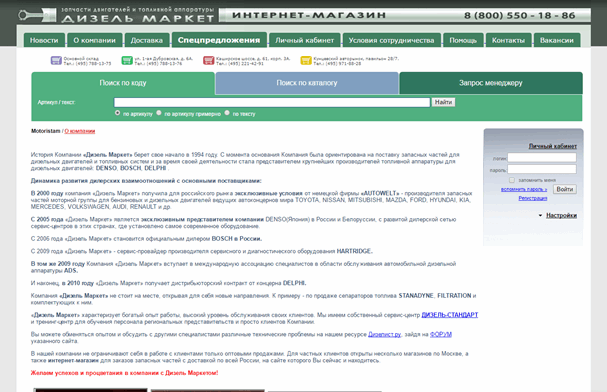This screenshot has height=392, width=607.
Task: Open the Регистрация link
Action: tap(533, 198)
